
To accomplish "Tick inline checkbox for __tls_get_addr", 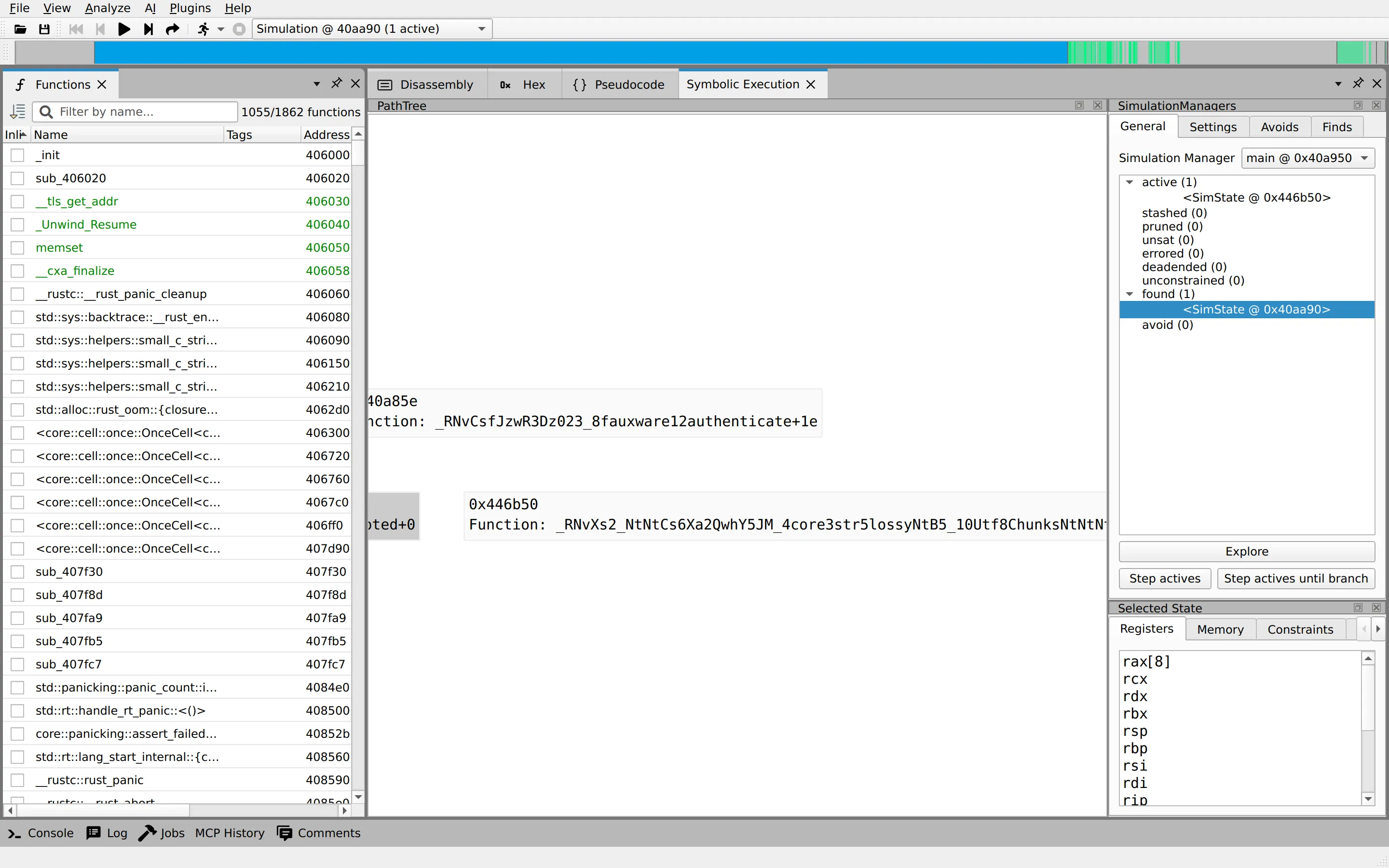I will 18,202.
